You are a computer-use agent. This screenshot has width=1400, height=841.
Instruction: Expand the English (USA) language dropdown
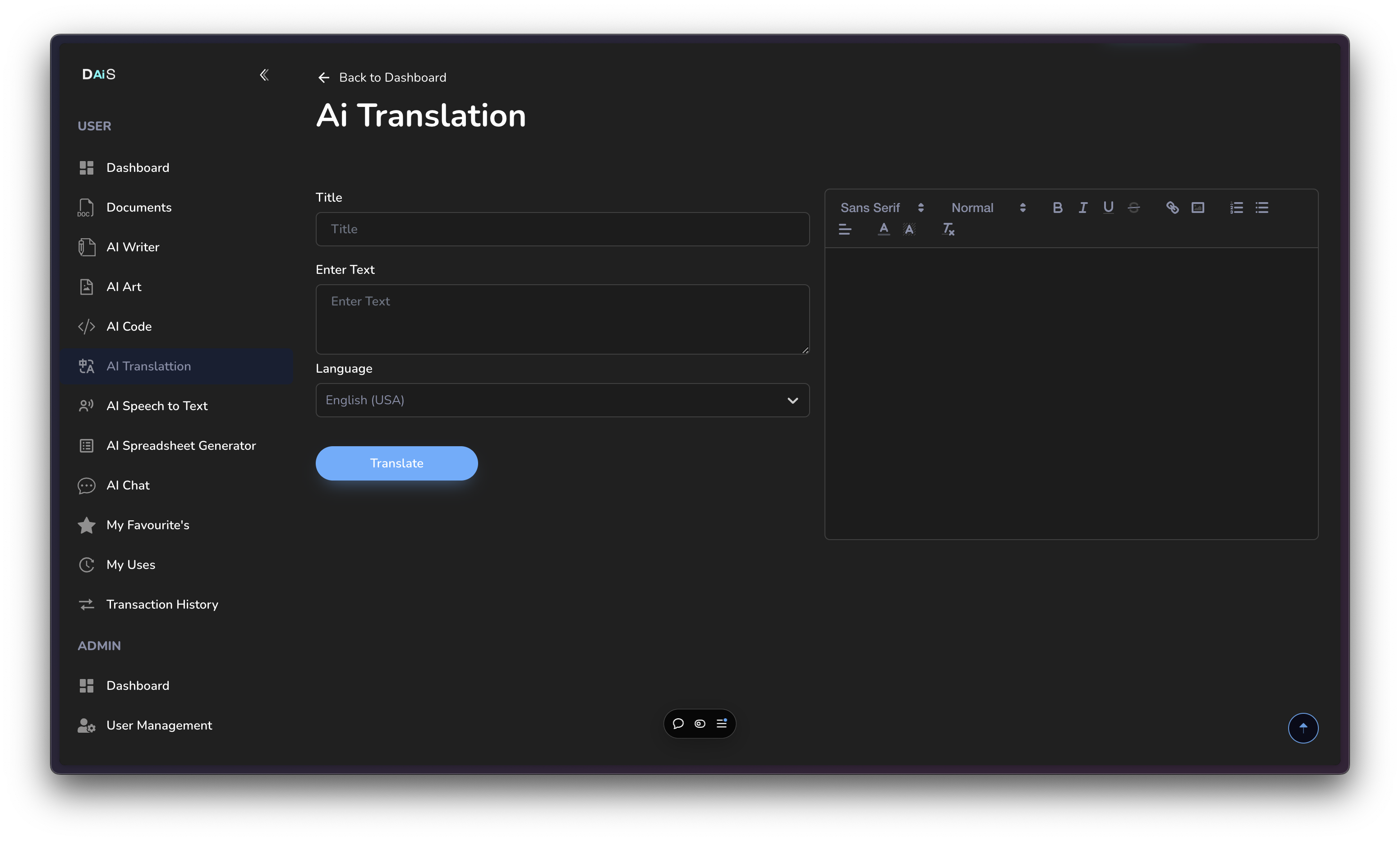562,400
